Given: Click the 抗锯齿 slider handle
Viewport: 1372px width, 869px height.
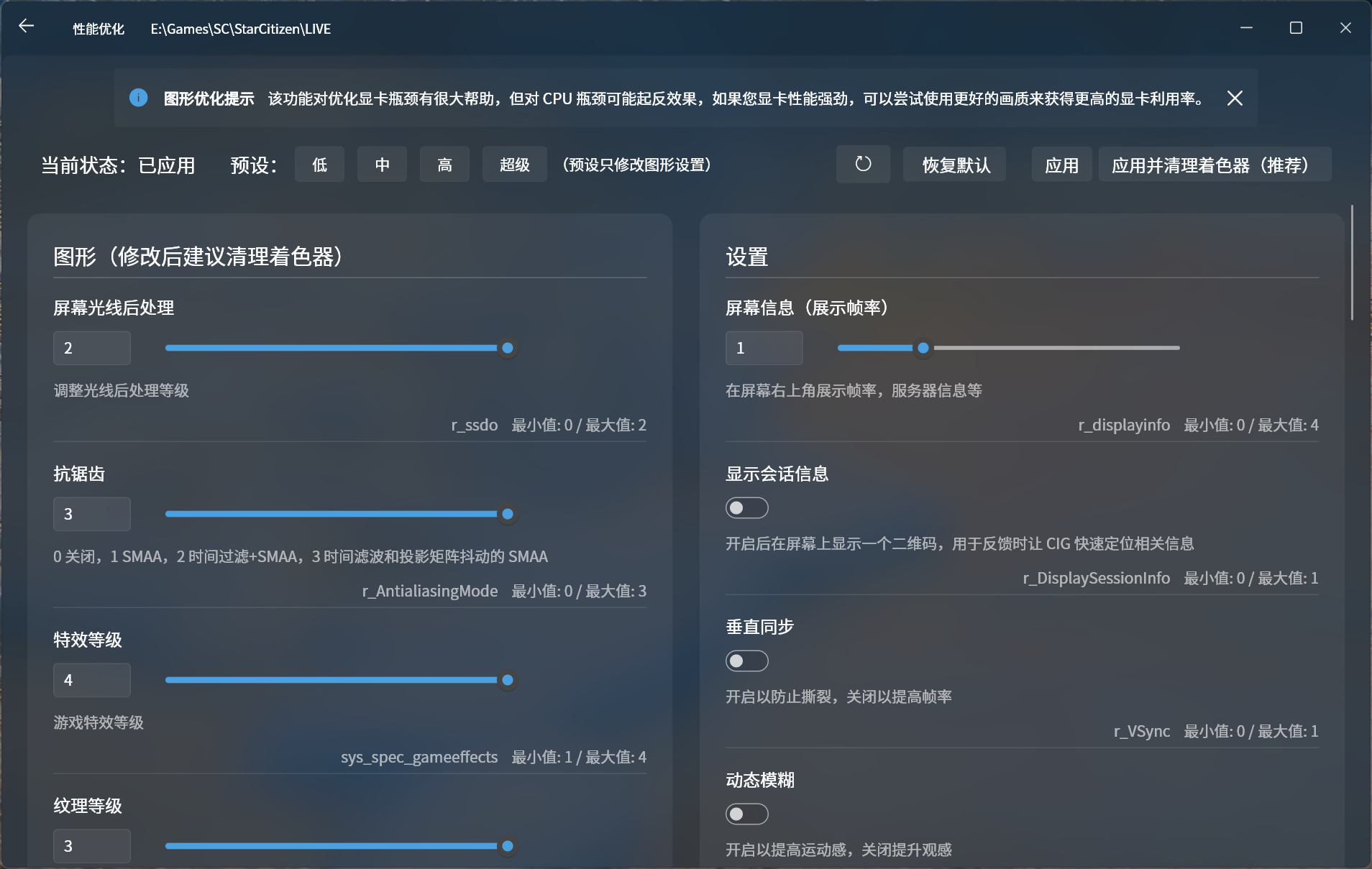Looking at the screenshot, I should click(508, 514).
